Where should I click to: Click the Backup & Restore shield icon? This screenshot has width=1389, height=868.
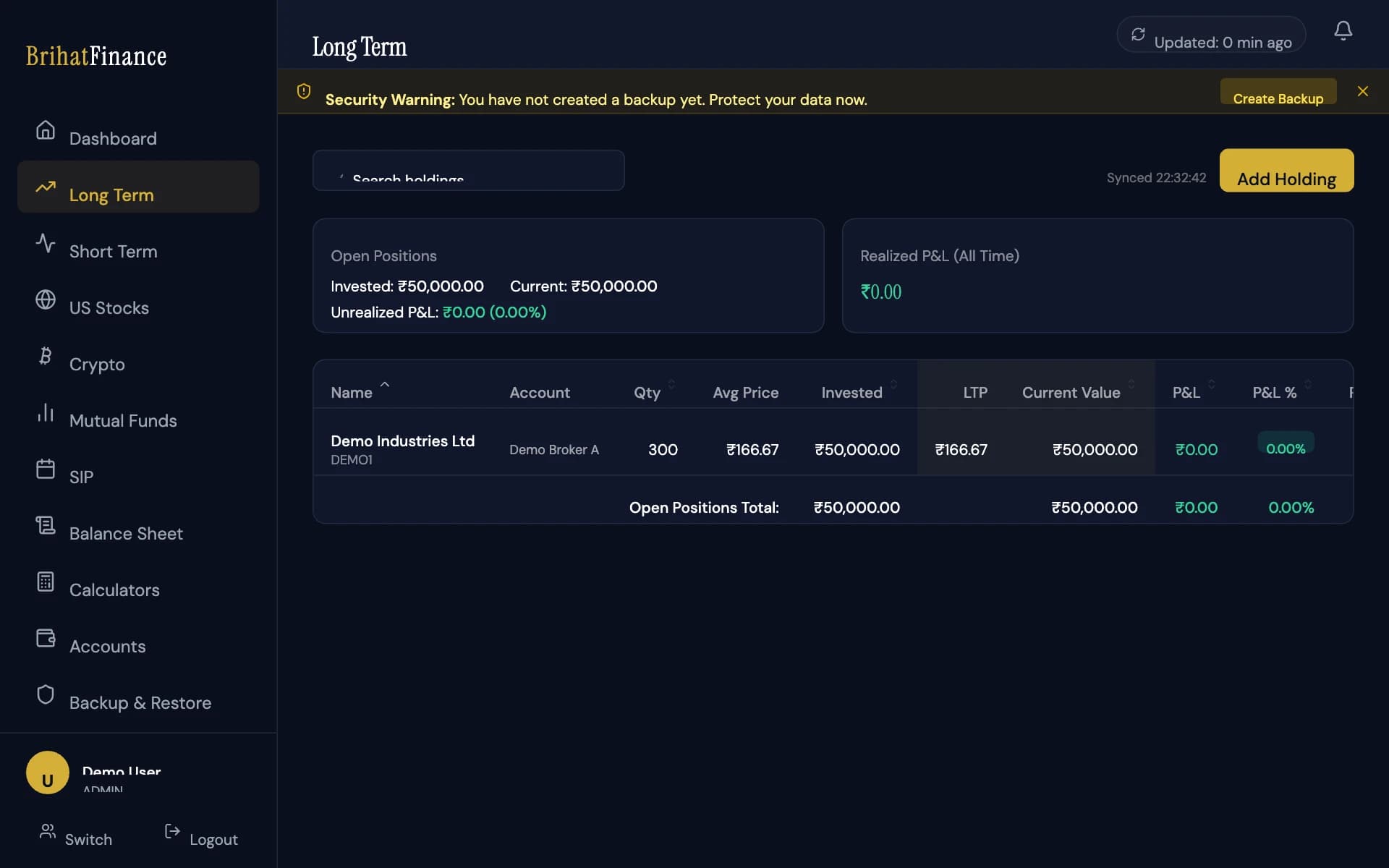pos(46,694)
